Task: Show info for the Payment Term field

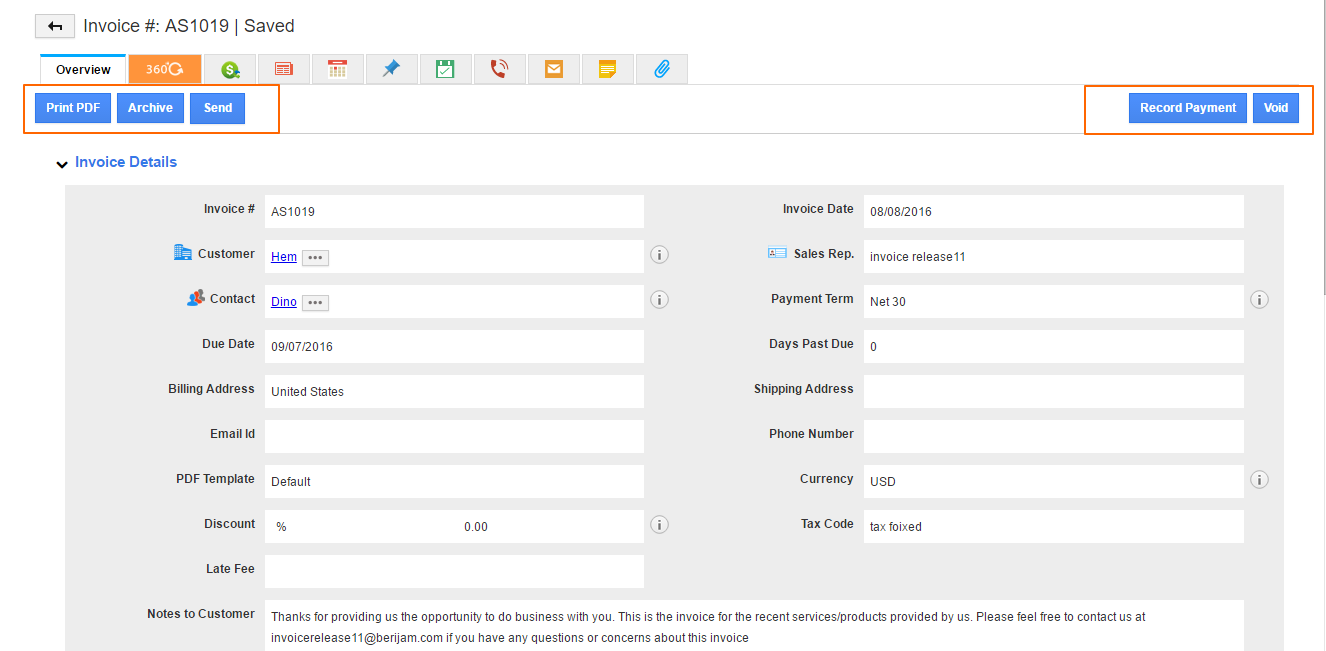Action: [x=1259, y=300]
